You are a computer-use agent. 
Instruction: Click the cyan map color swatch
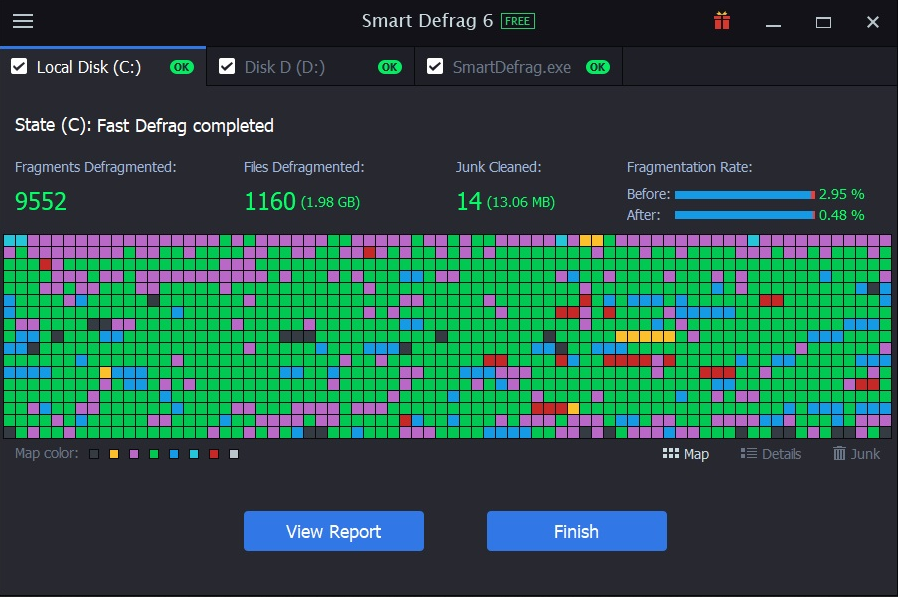194,454
